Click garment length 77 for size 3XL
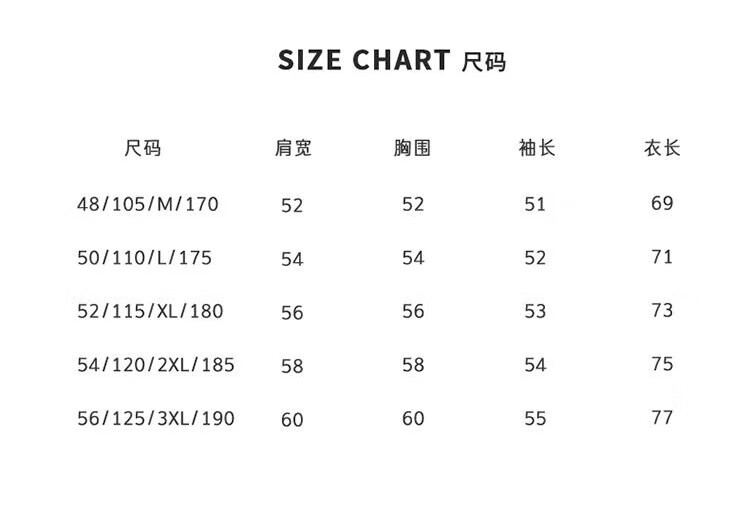This screenshot has width=750, height=507. pyautogui.click(x=662, y=418)
